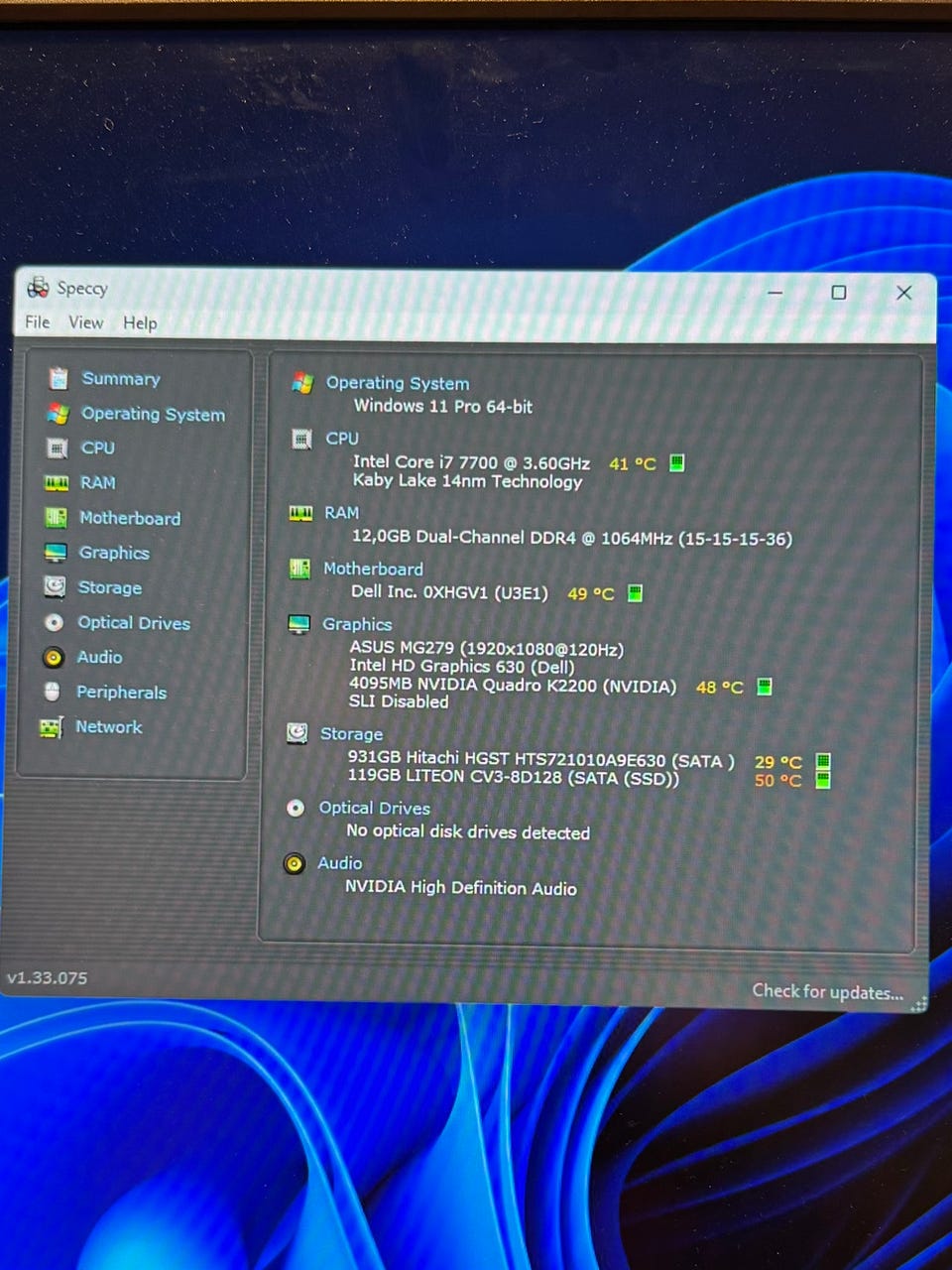Maximize the Speccy window
Screen dimensions: 952x1270
[x=839, y=292]
